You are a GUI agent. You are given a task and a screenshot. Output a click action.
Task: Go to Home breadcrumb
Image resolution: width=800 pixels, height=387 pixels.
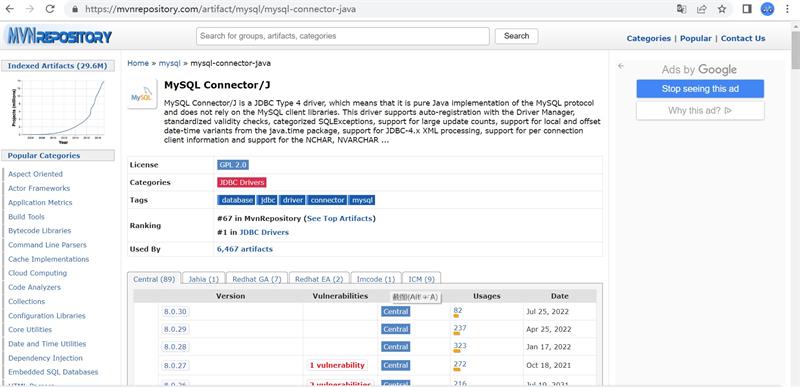pyautogui.click(x=138, y=63)
